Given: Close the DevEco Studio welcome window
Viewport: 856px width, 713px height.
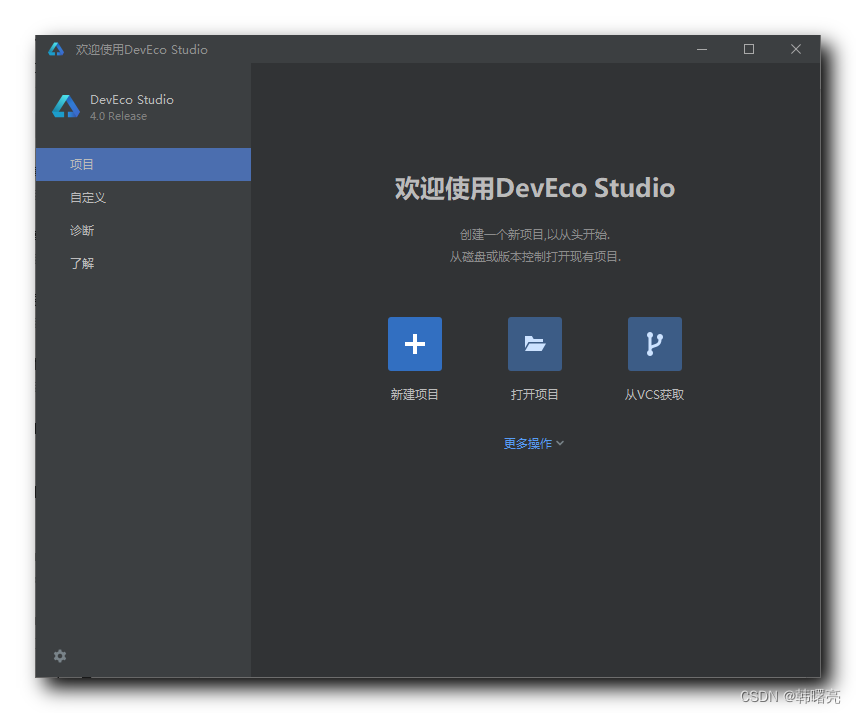Looking at the screenshot, I should 796,50.
